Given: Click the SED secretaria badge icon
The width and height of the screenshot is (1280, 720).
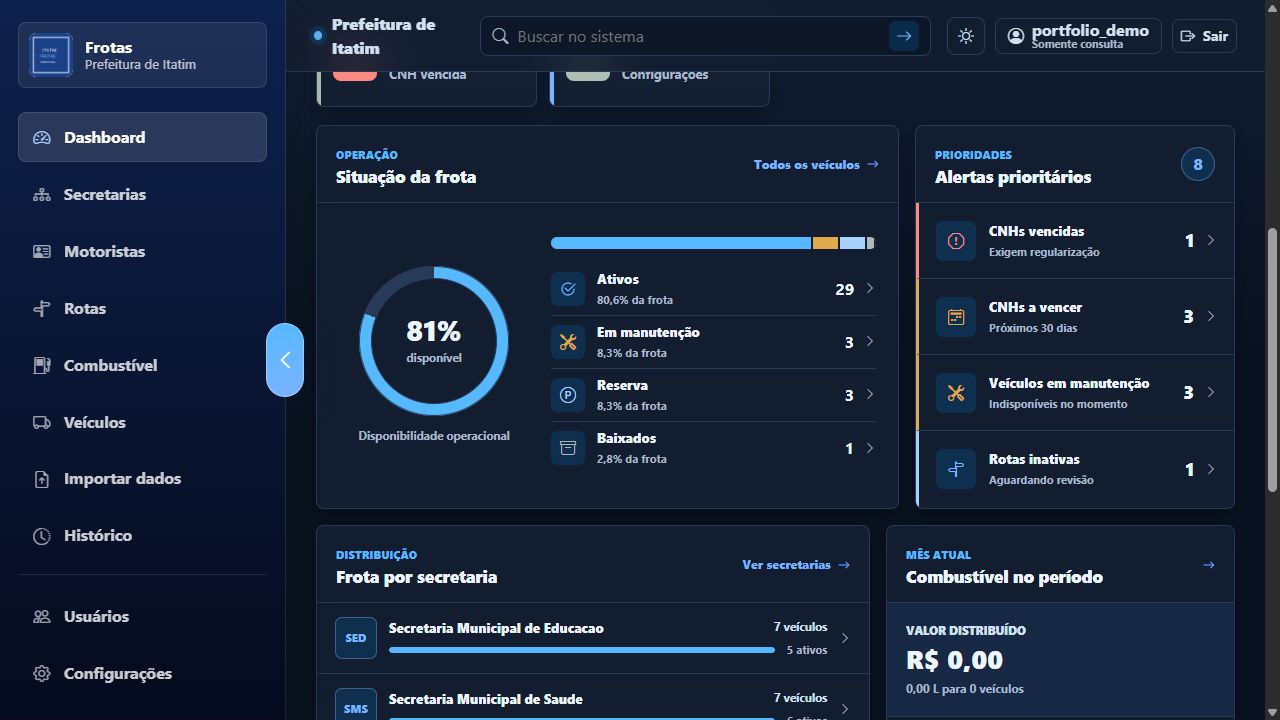Looking at the screenshot, I should [356, 638].
